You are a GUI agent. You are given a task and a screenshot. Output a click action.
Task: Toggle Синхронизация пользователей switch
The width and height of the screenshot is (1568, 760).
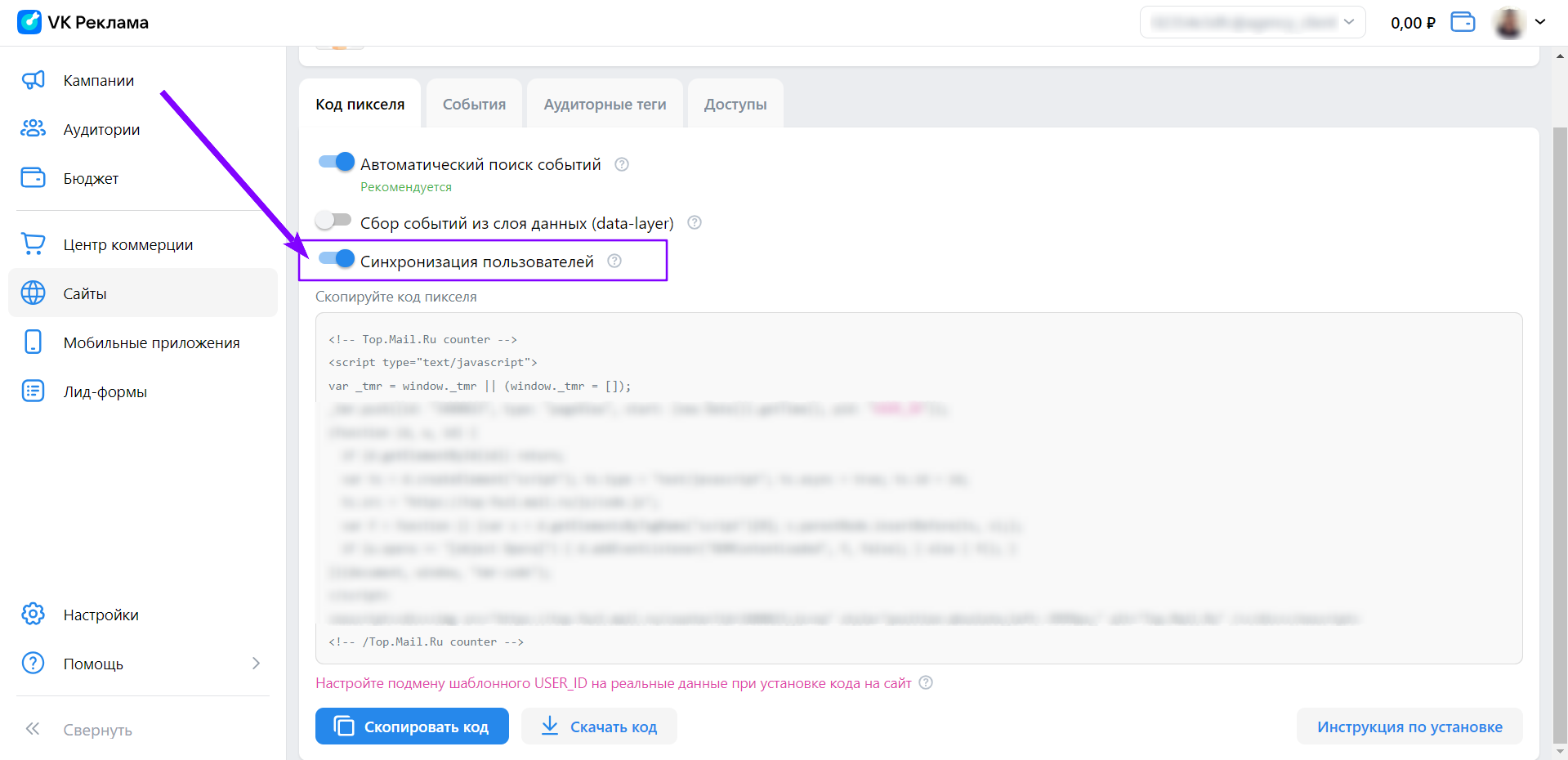337,259
